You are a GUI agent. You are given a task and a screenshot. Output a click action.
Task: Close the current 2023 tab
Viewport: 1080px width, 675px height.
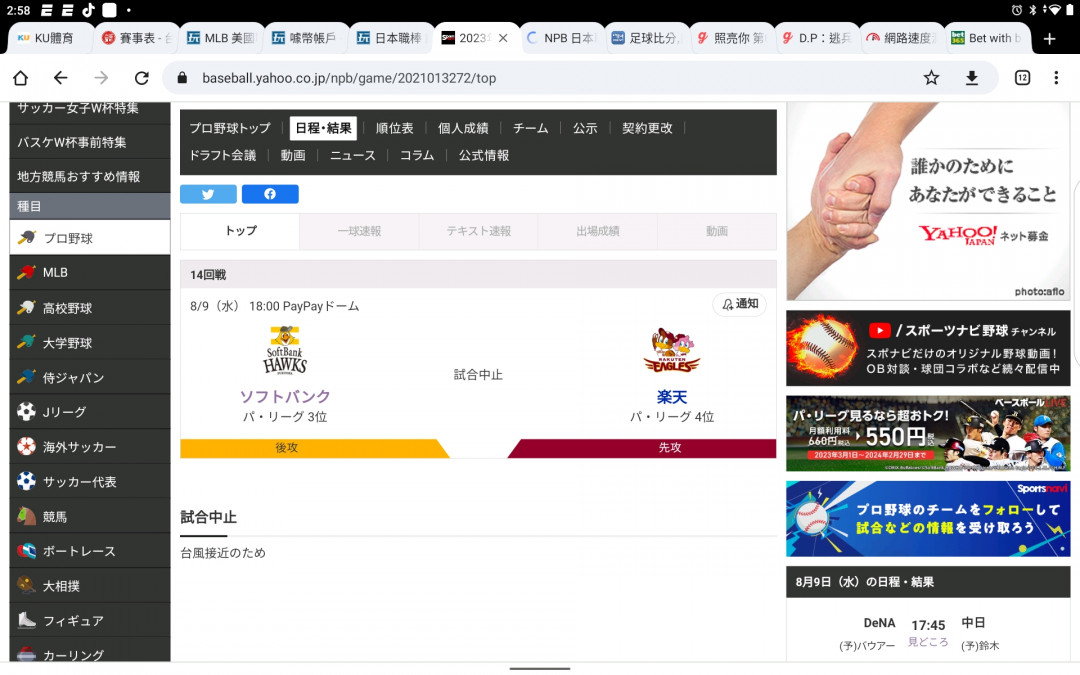[x=503, y=38]
